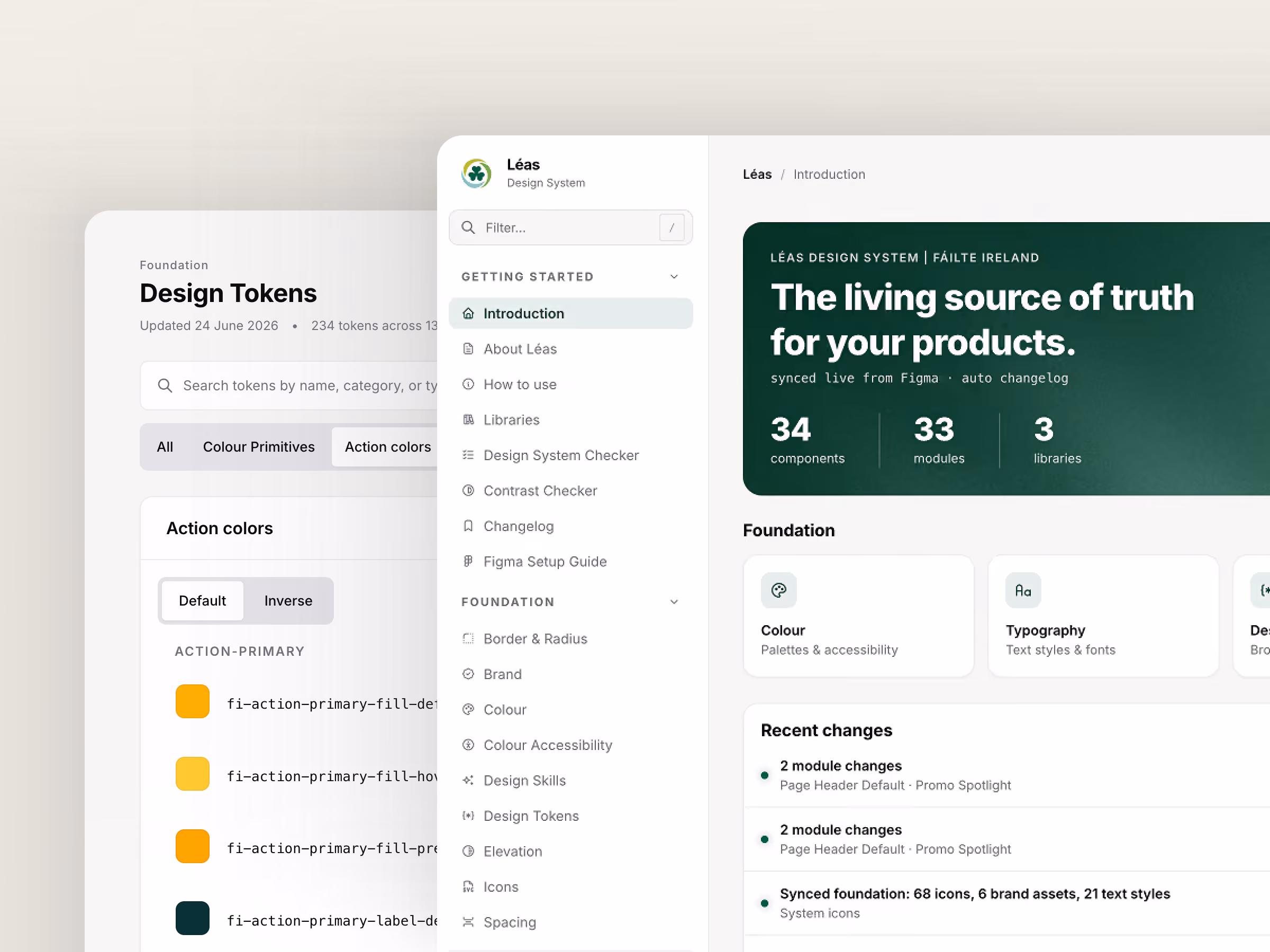Click the fi-action-primary-fill-hover yellow swatch

click(192, 774)
